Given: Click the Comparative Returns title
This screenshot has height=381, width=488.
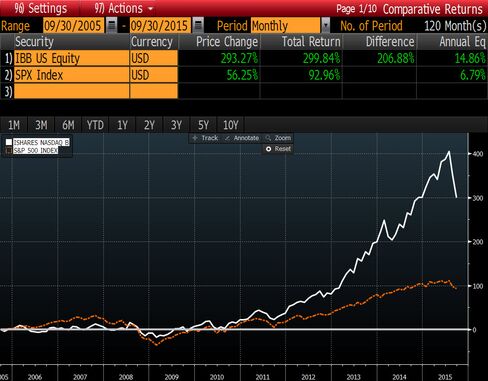Looking at the screenshot, I should 433,9.
